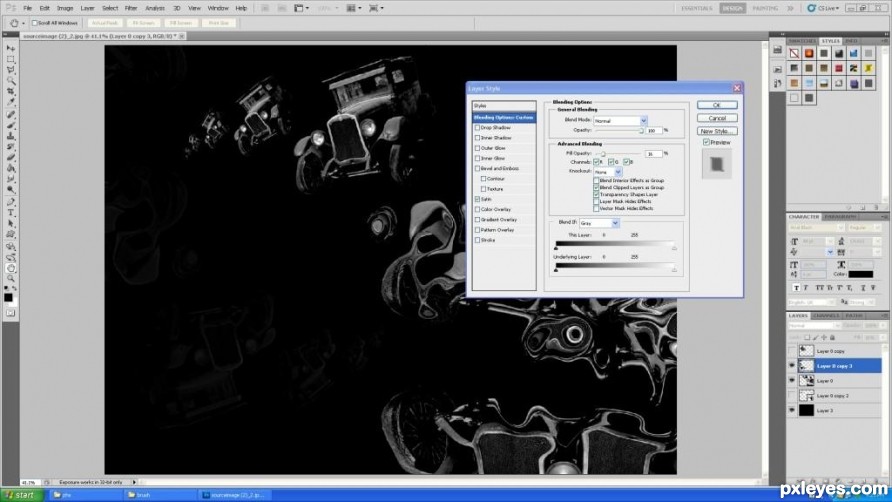Open the Layers panel blend mode dropdown
Viewport: 892px width, 502px height.
click(x=814, y=326)
